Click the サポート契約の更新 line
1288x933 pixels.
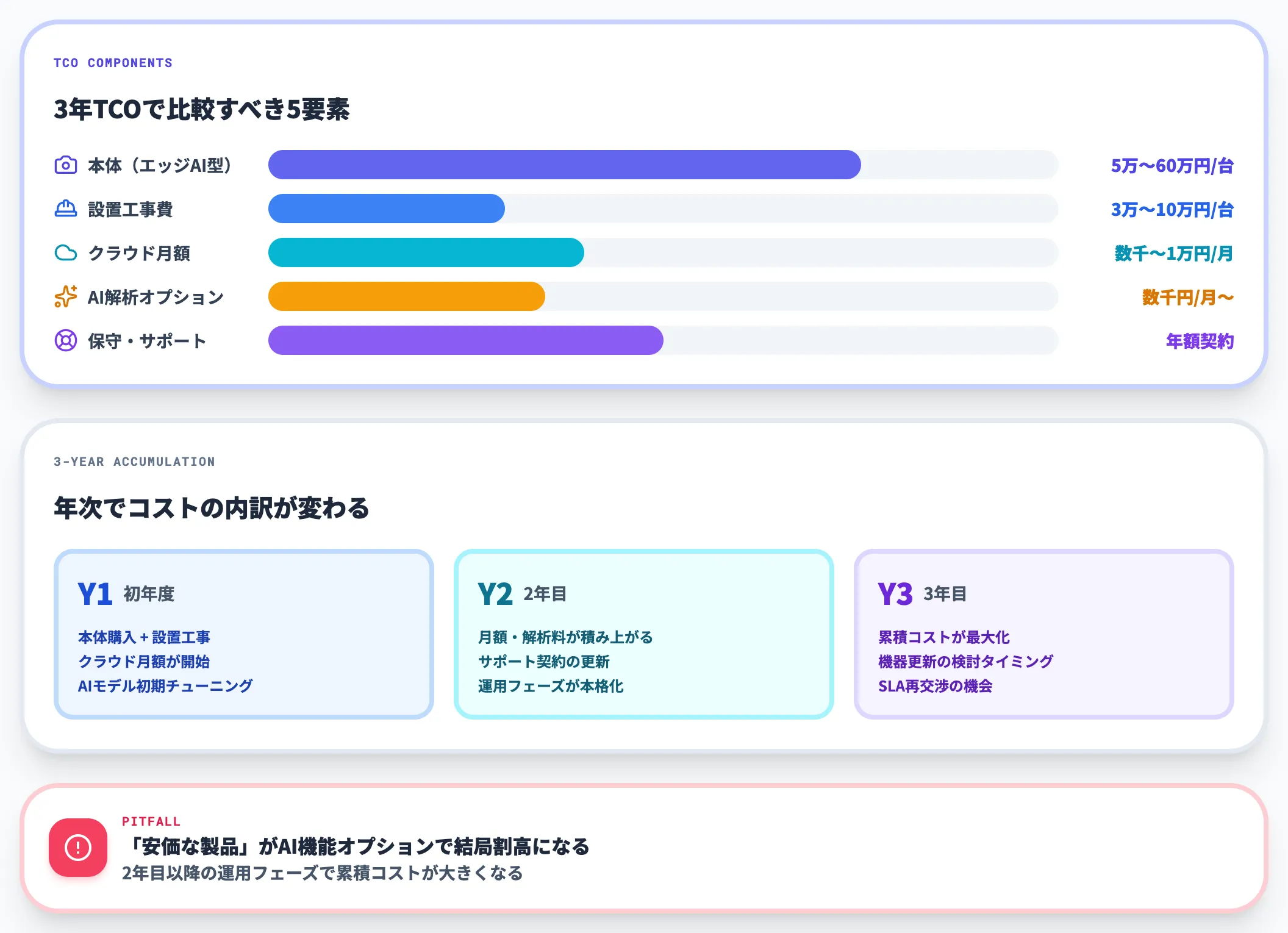[544, 662]
